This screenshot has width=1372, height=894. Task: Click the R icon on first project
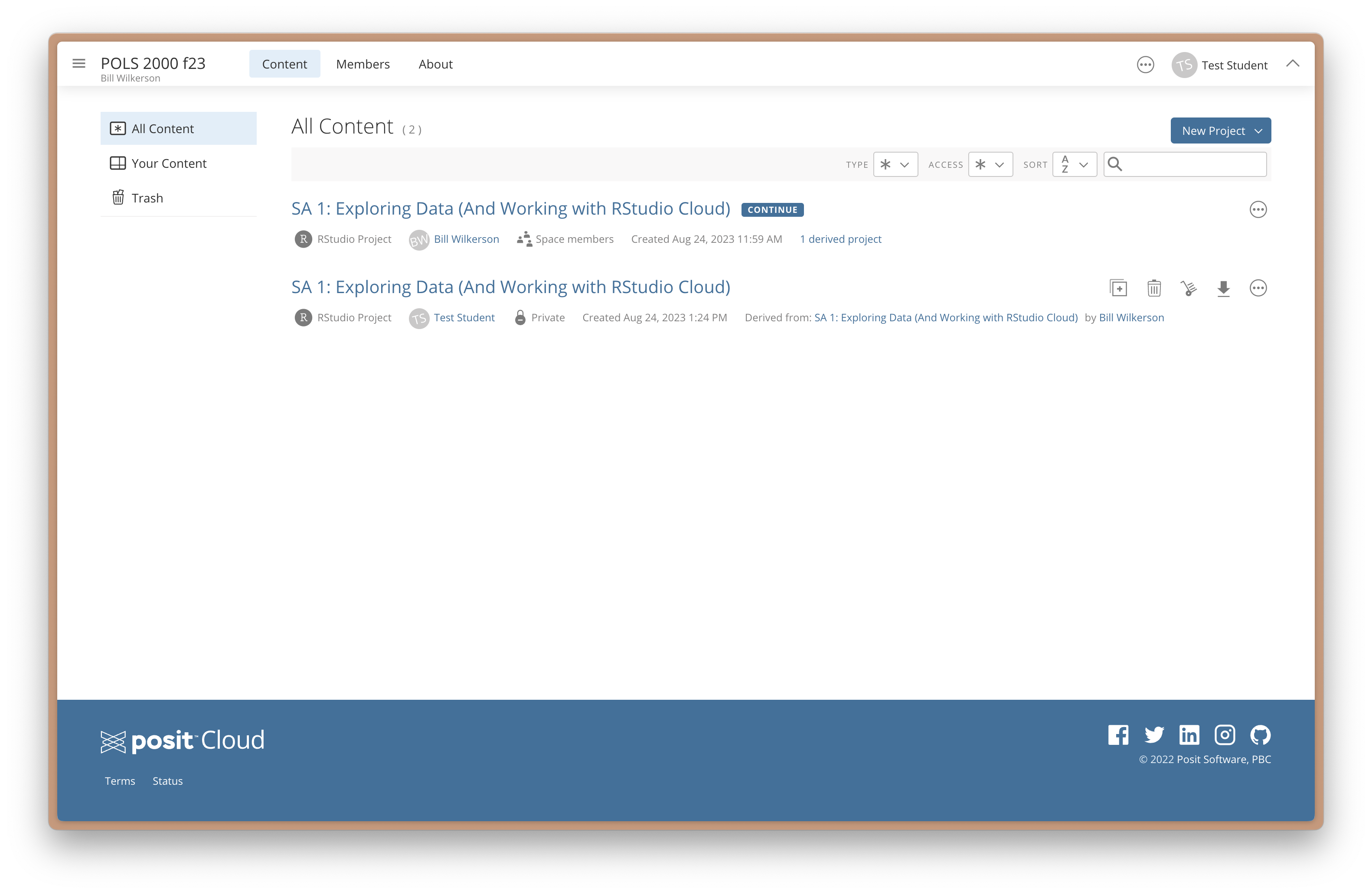[x=303, y=238]
